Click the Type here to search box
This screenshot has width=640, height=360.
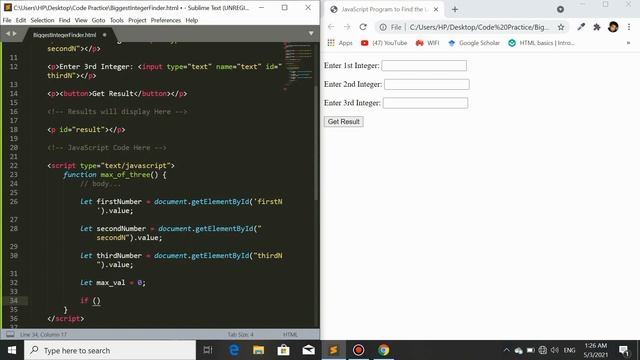[110, 350]
